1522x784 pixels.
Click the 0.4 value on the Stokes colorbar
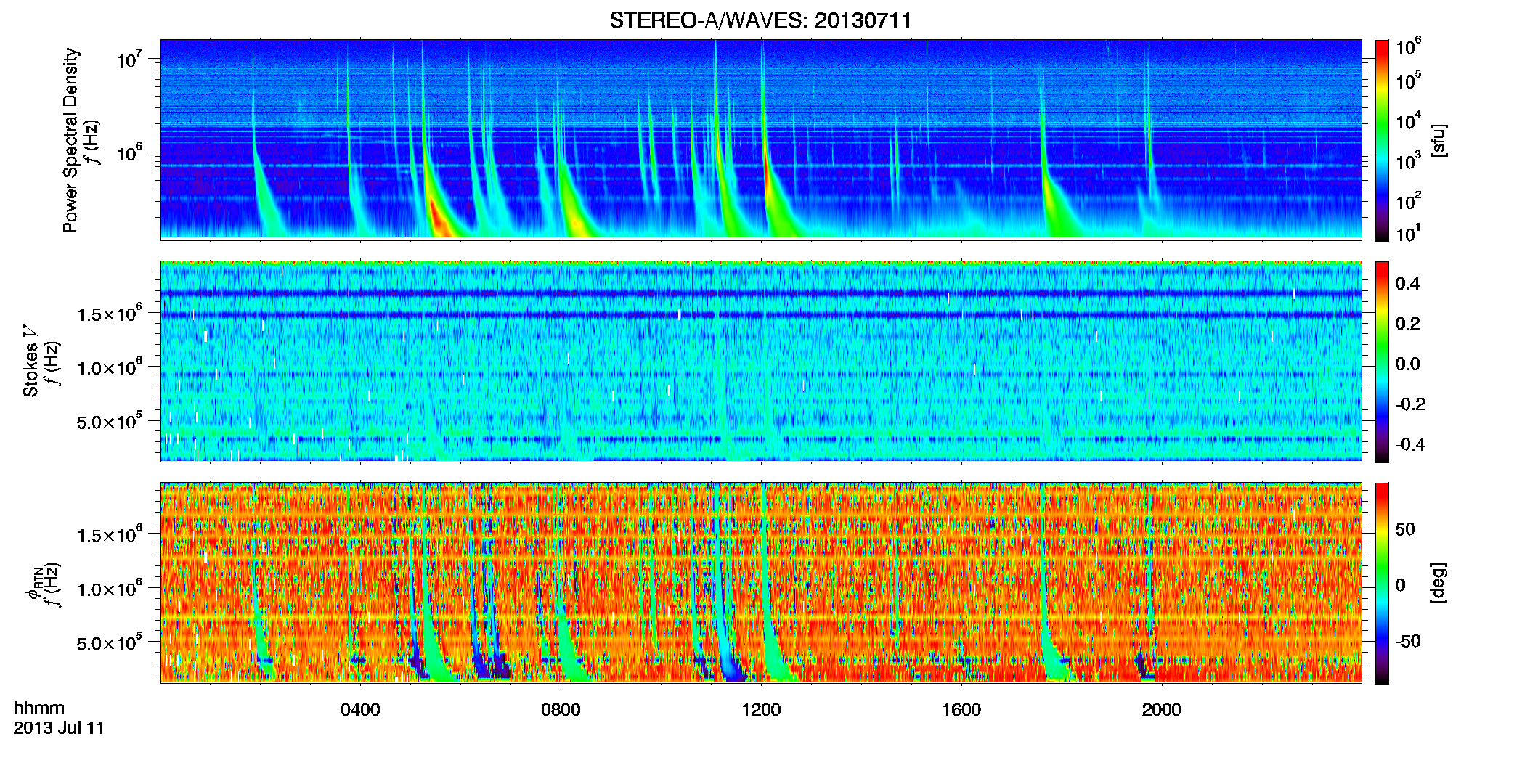[x=1407, y=284]
